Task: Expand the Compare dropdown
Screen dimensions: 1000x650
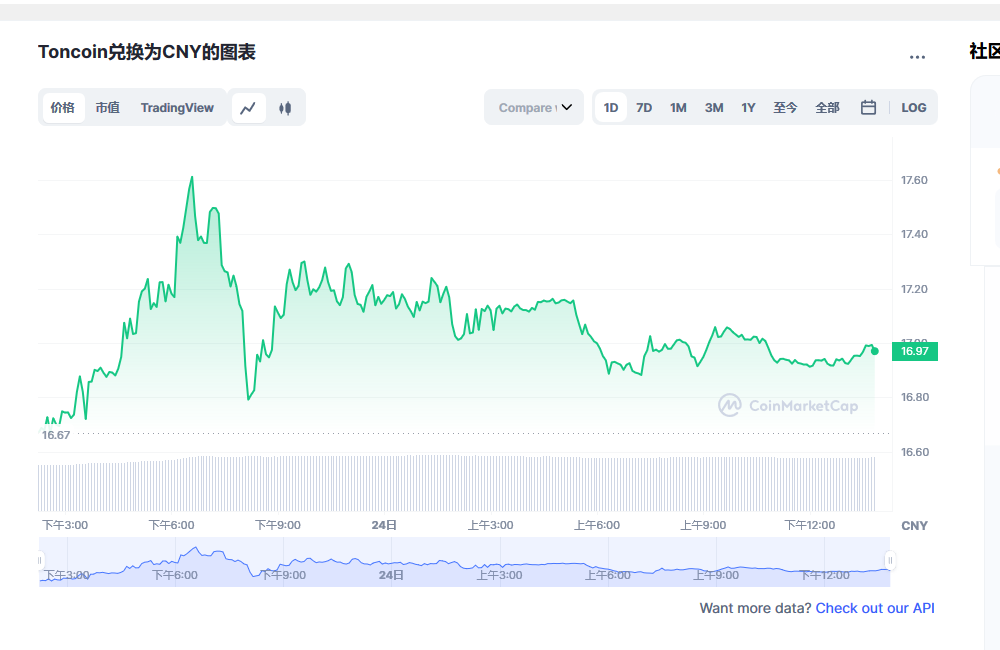Action: click(534, 108)
